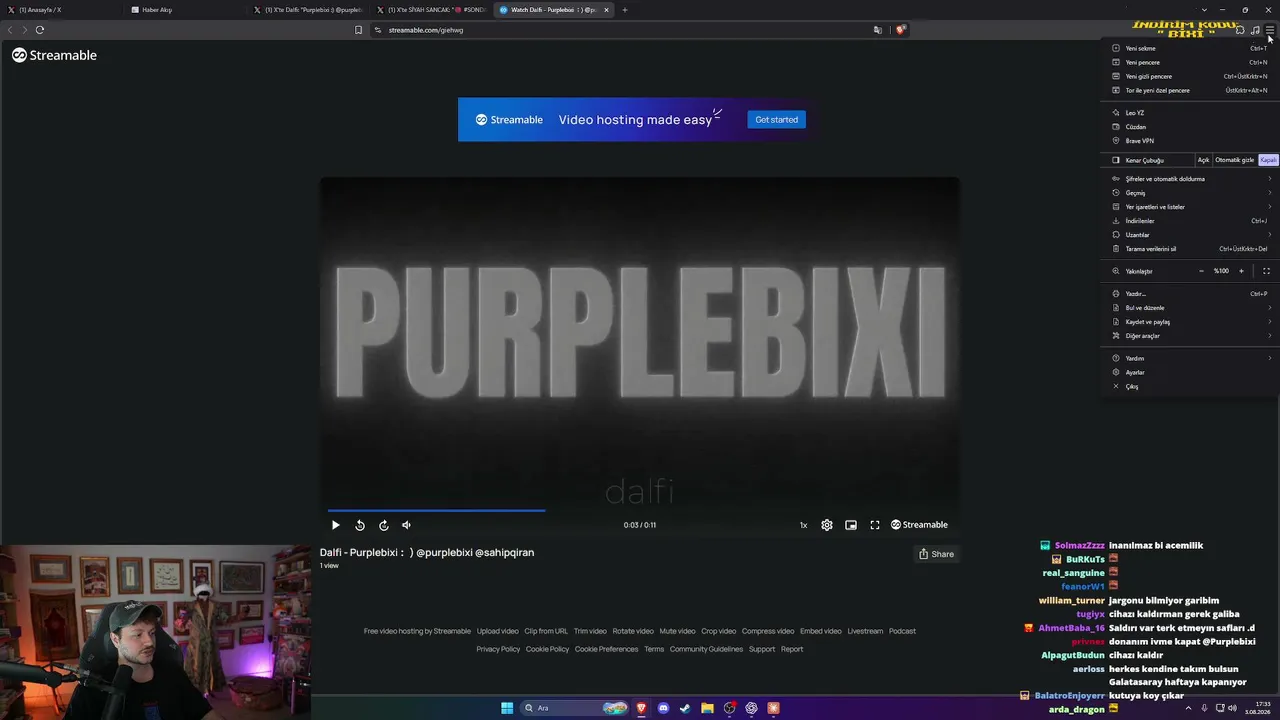Image resolution: width=1280 pixels, height=720 pixels.
Task: Open Tor ile yeni özel pencere
Action: [x=1190, y=90]
